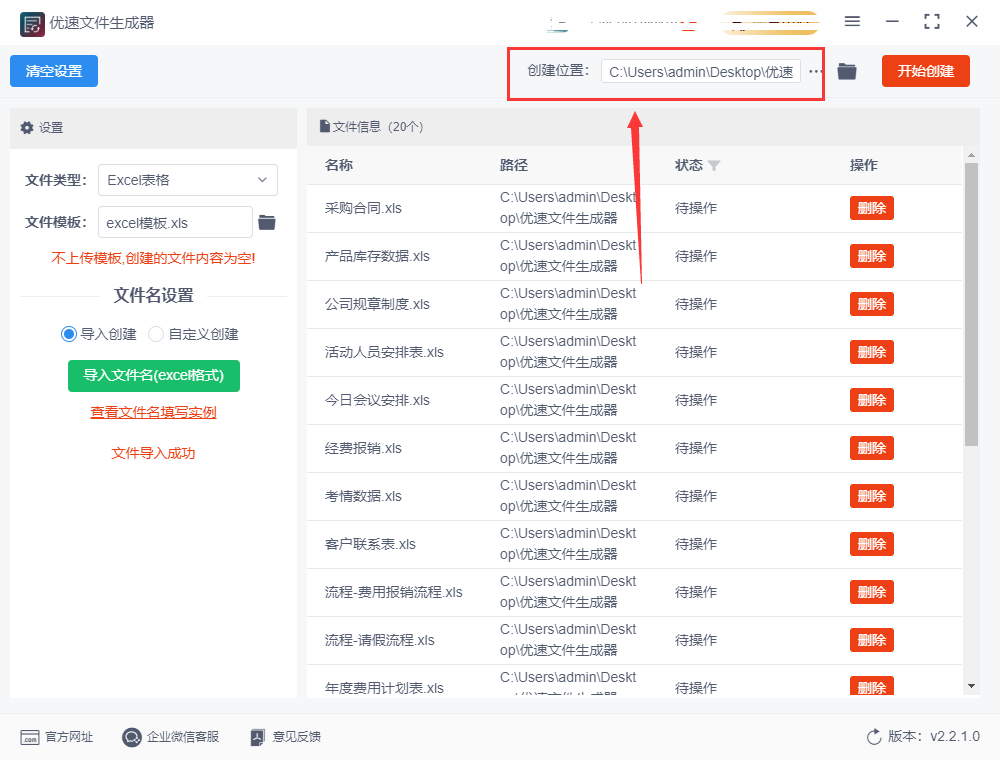The image size is (1000, 760).
Task: Click the 状态 filter funnel icon
Action: pyautogui.click(x=714, y=166)
